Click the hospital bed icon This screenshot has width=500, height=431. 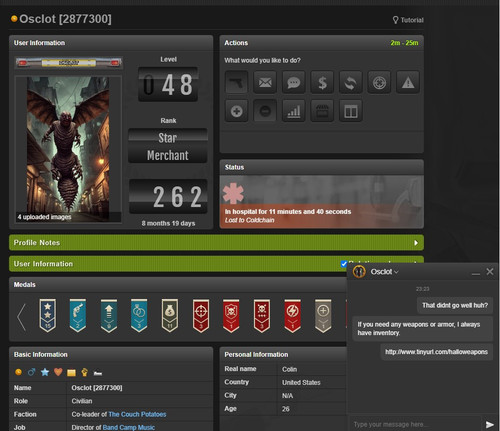pos(98,373)
